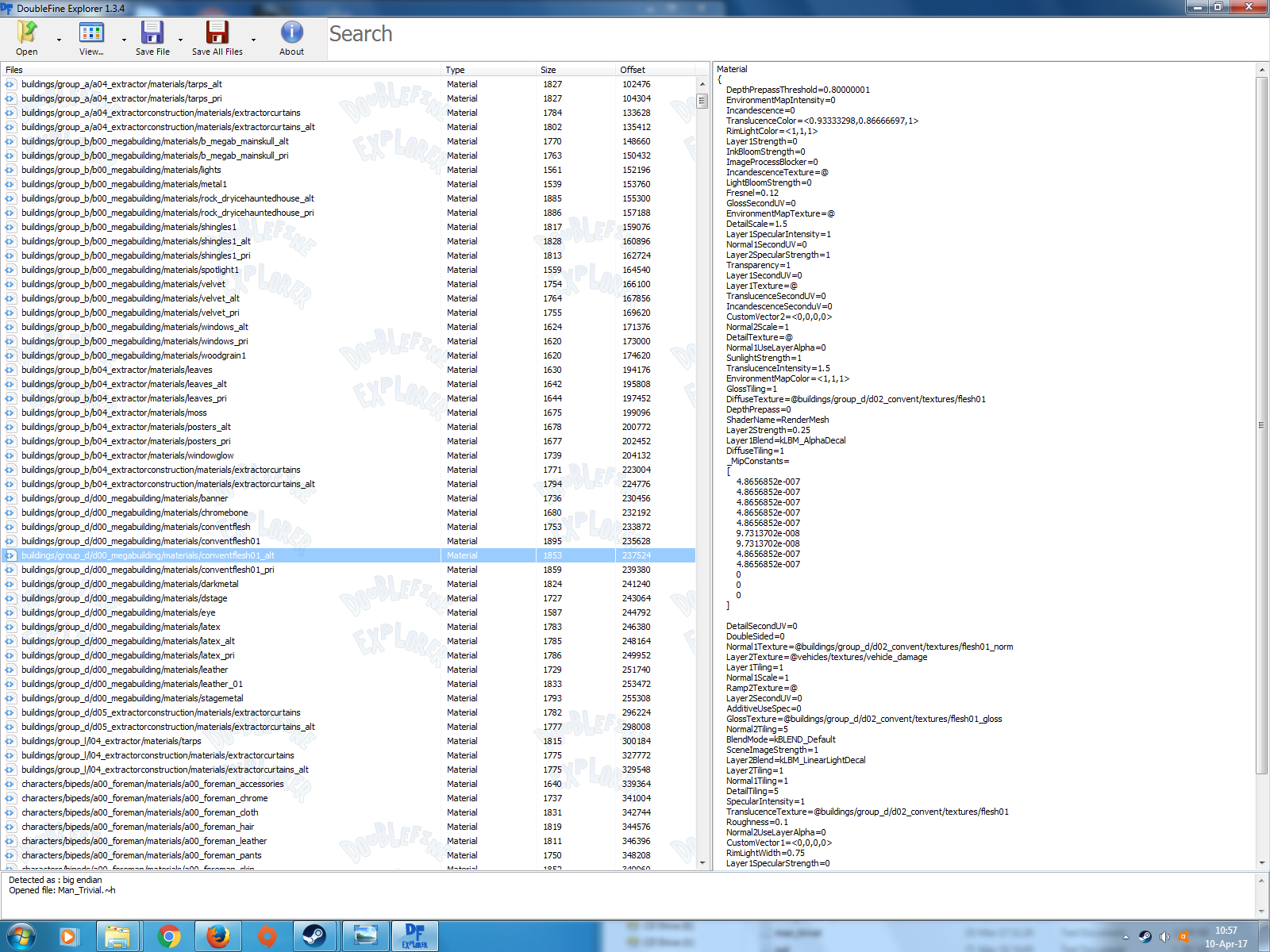Switch to DoubleFine Explorer taskbar button
This screenshot has height=952, width=1270.
click(x=415, y=937)
